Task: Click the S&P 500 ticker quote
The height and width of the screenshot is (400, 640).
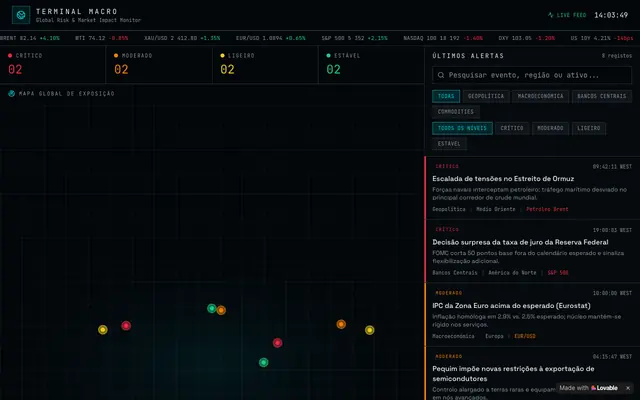Action: click(354, 38)
